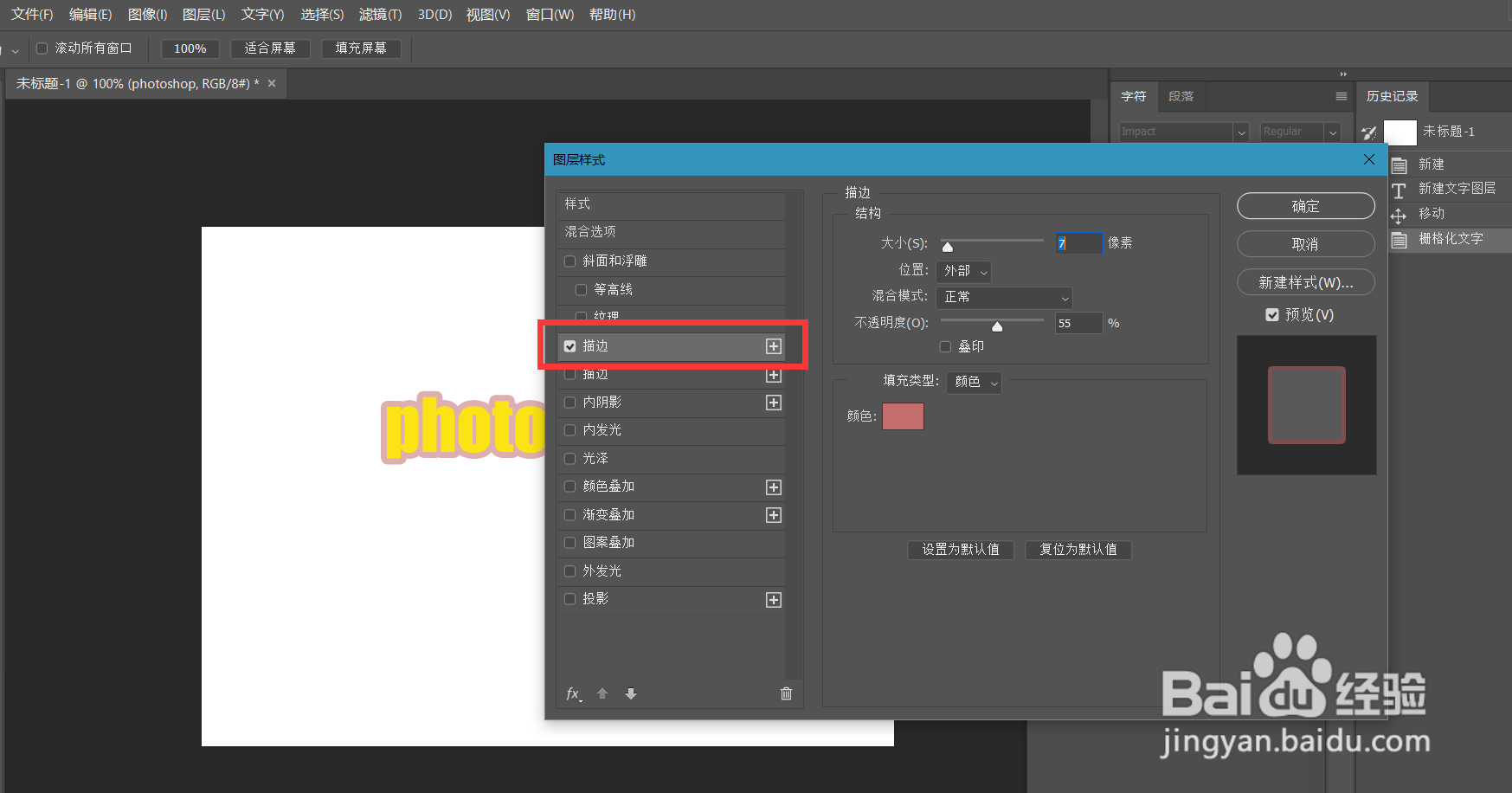The image size is (1512, 793).
Task: Open the 文件(F) menu
Action: pyautogui.click(x=32, y=15)
